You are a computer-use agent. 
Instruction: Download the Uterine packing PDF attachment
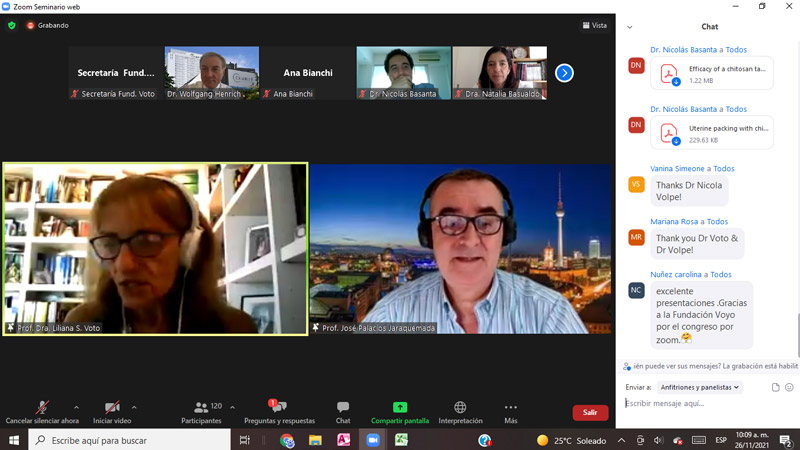669,134
